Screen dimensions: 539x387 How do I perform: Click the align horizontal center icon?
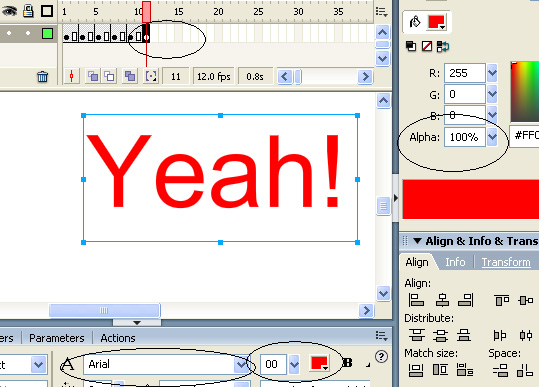tap(442, 300)
